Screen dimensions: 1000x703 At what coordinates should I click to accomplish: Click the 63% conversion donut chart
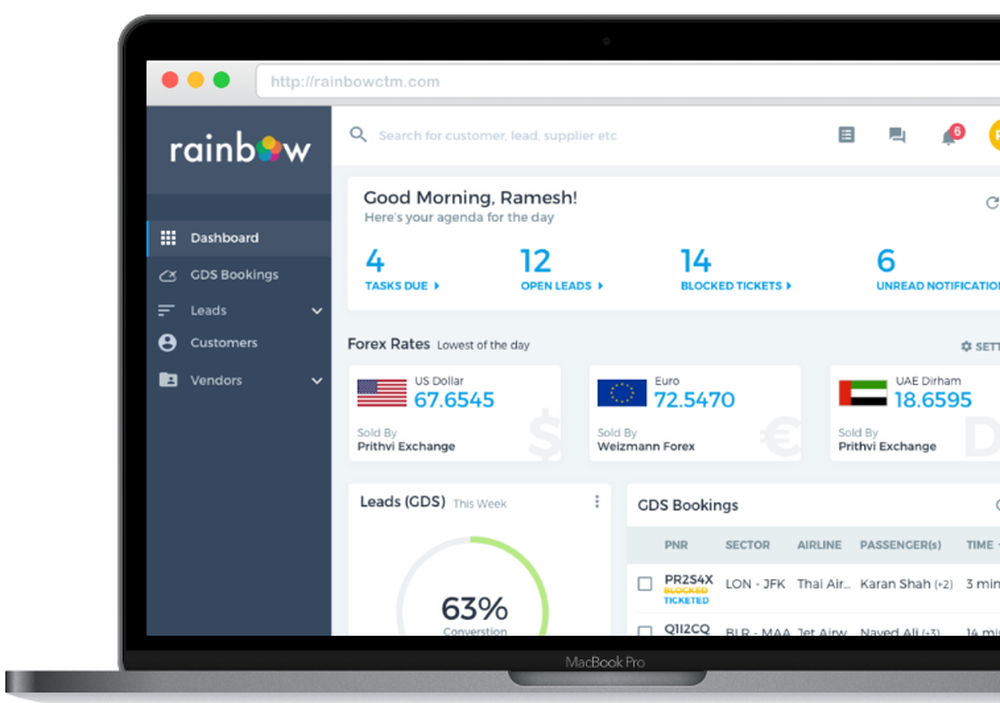(475, 606)
